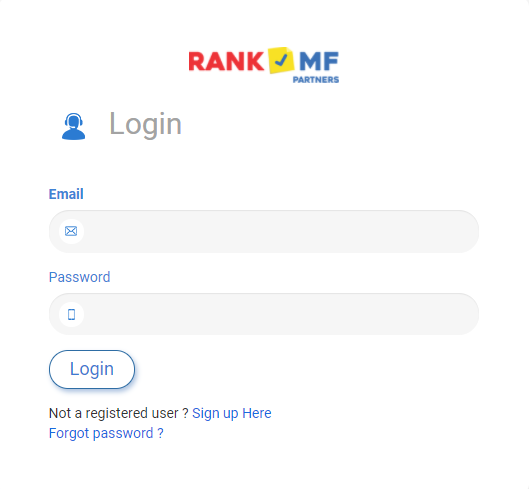Focus the Password input field
The width and height of the screenshot is (529, 489).
pyautogui.click(x=264, y=314)
